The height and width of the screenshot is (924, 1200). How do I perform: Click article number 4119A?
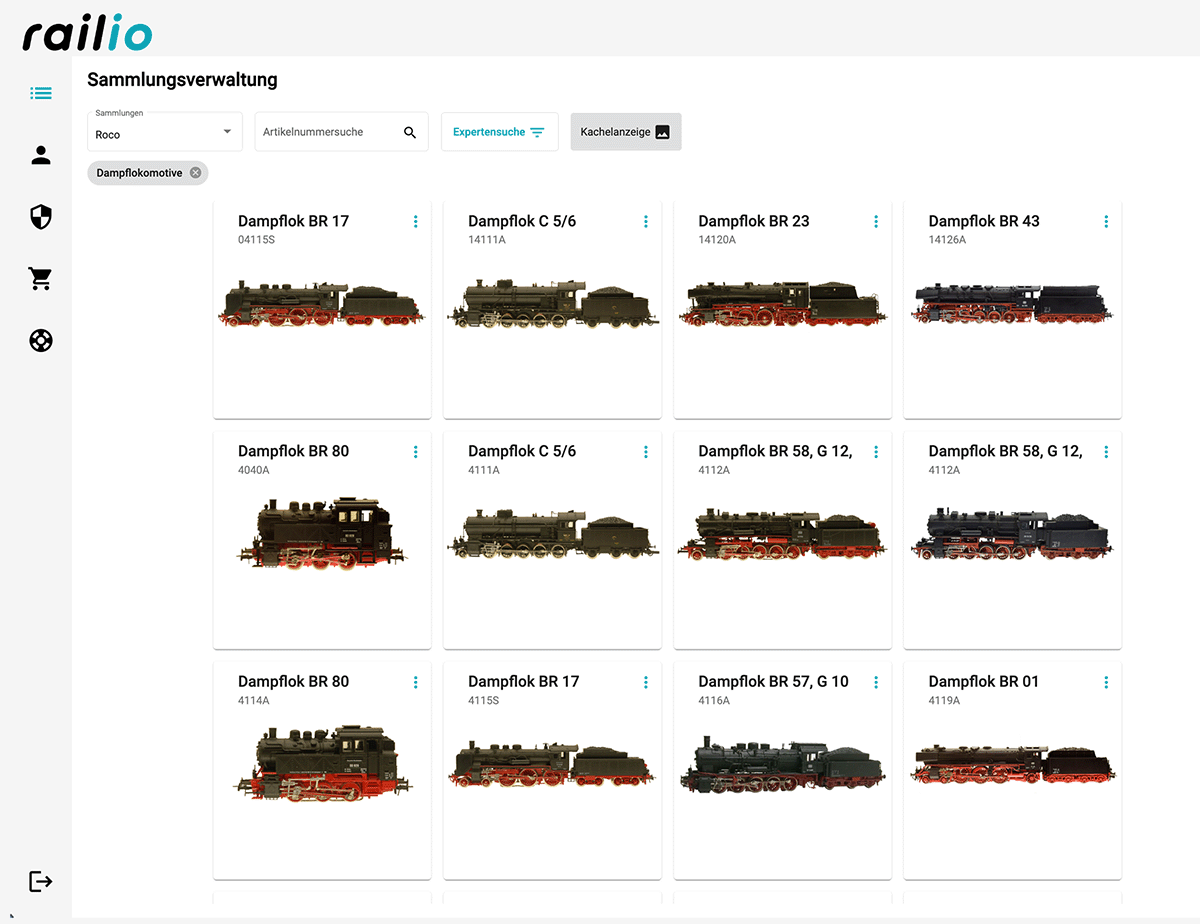coord(944,700)
